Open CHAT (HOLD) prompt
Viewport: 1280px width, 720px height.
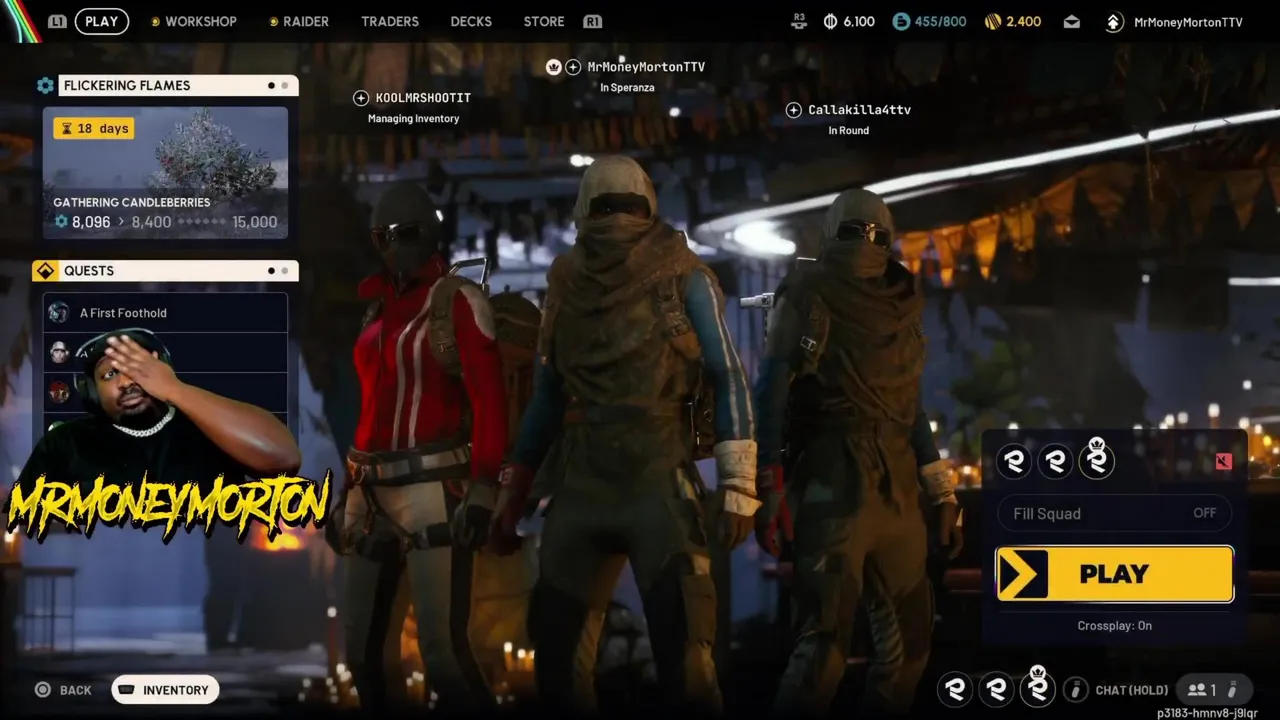pos(1132,690)
